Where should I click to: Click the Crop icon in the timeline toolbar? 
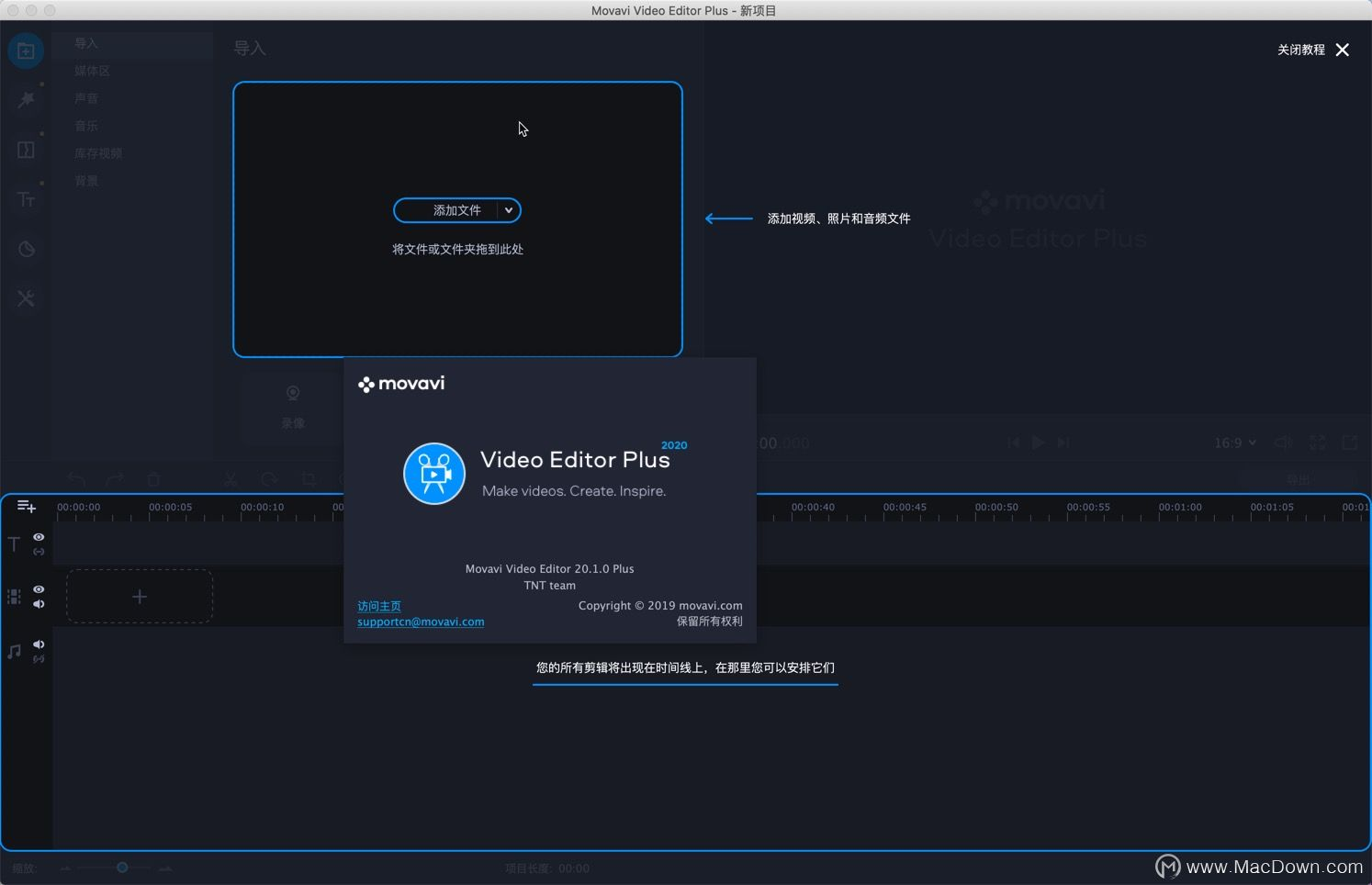coord(309,479)
